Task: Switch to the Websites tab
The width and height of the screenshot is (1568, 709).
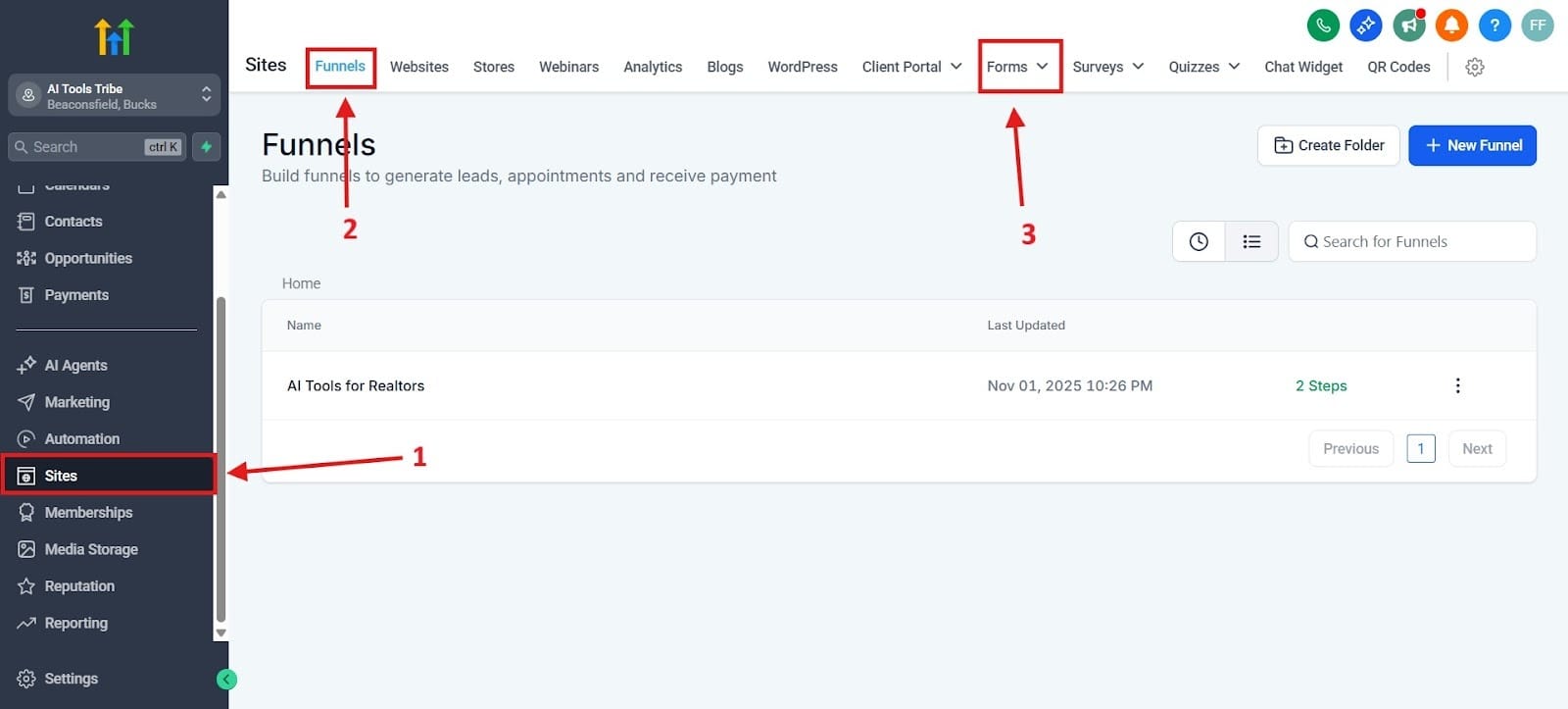Action: point(418,67)
